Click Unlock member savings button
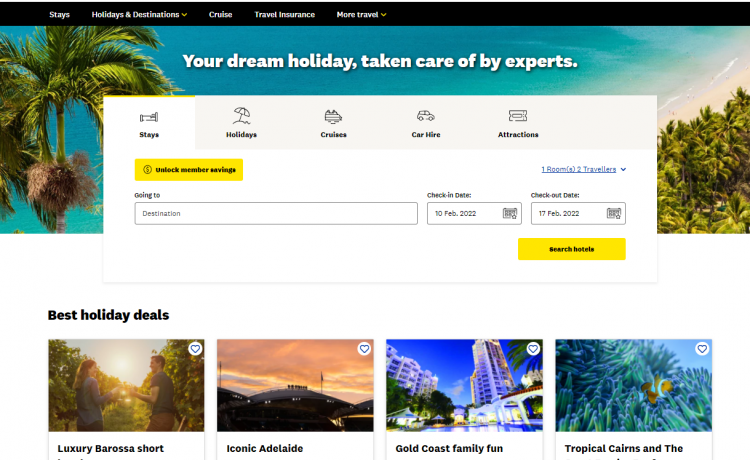Viewport: 750px width, 460px height. [189, 170]
